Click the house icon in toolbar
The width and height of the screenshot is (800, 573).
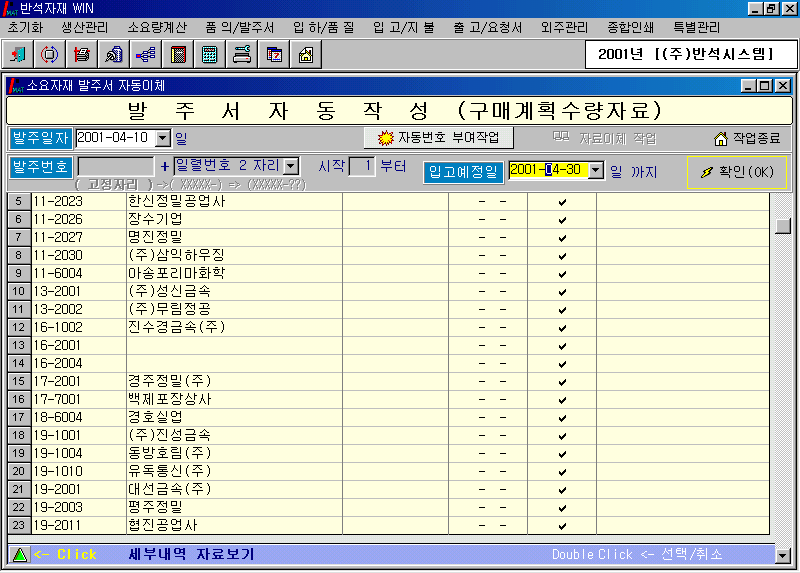(x=305, y=55)
